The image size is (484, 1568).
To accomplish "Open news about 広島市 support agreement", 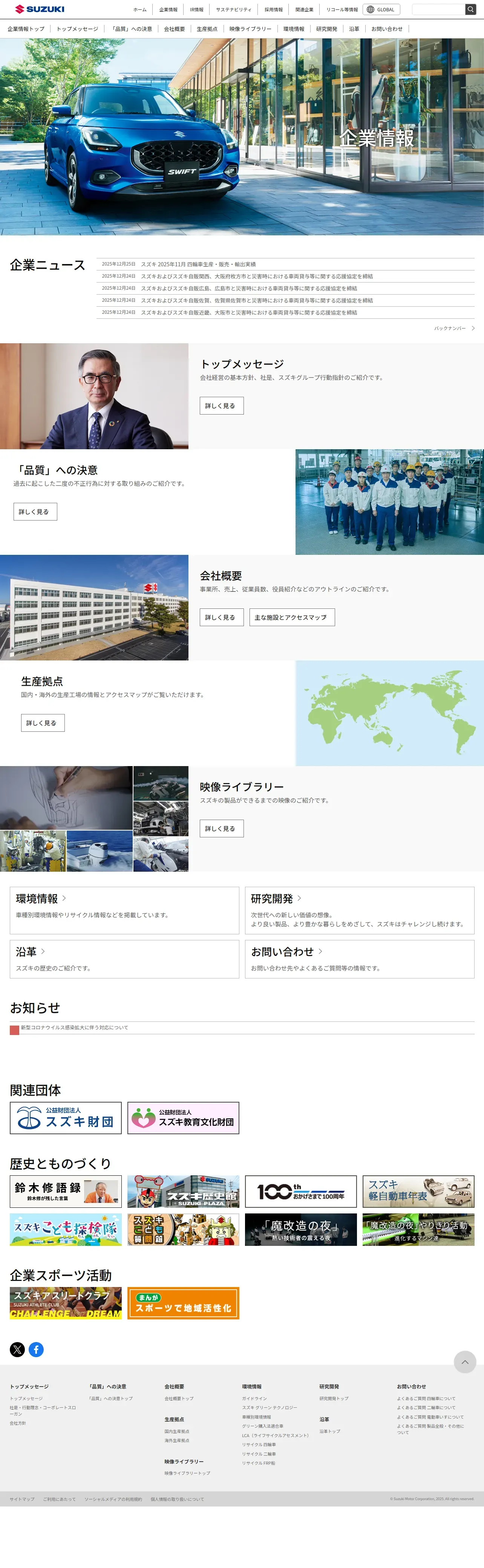I will tap(249, 289).
